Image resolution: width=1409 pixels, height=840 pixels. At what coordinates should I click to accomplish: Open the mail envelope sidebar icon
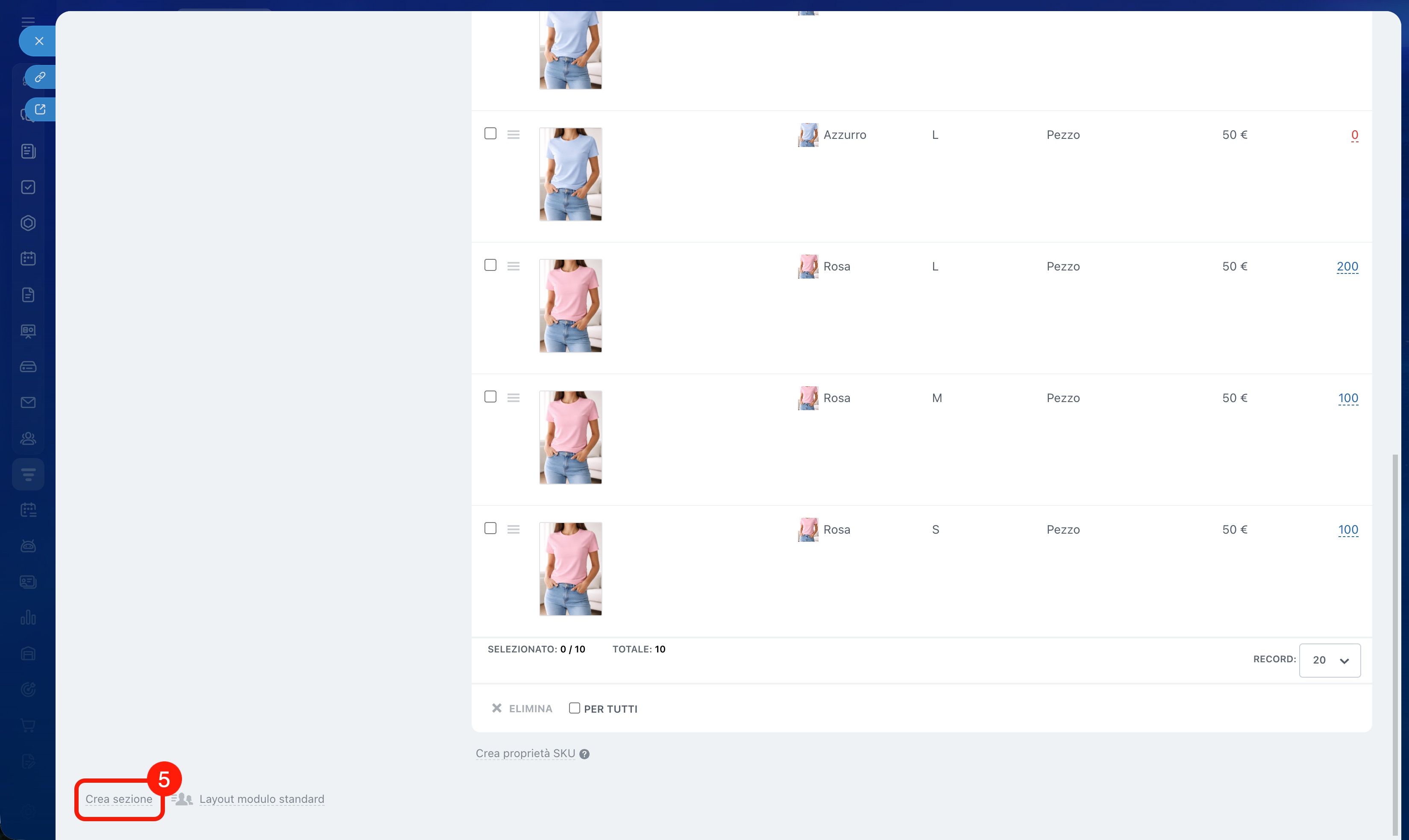tap(28, 402)
